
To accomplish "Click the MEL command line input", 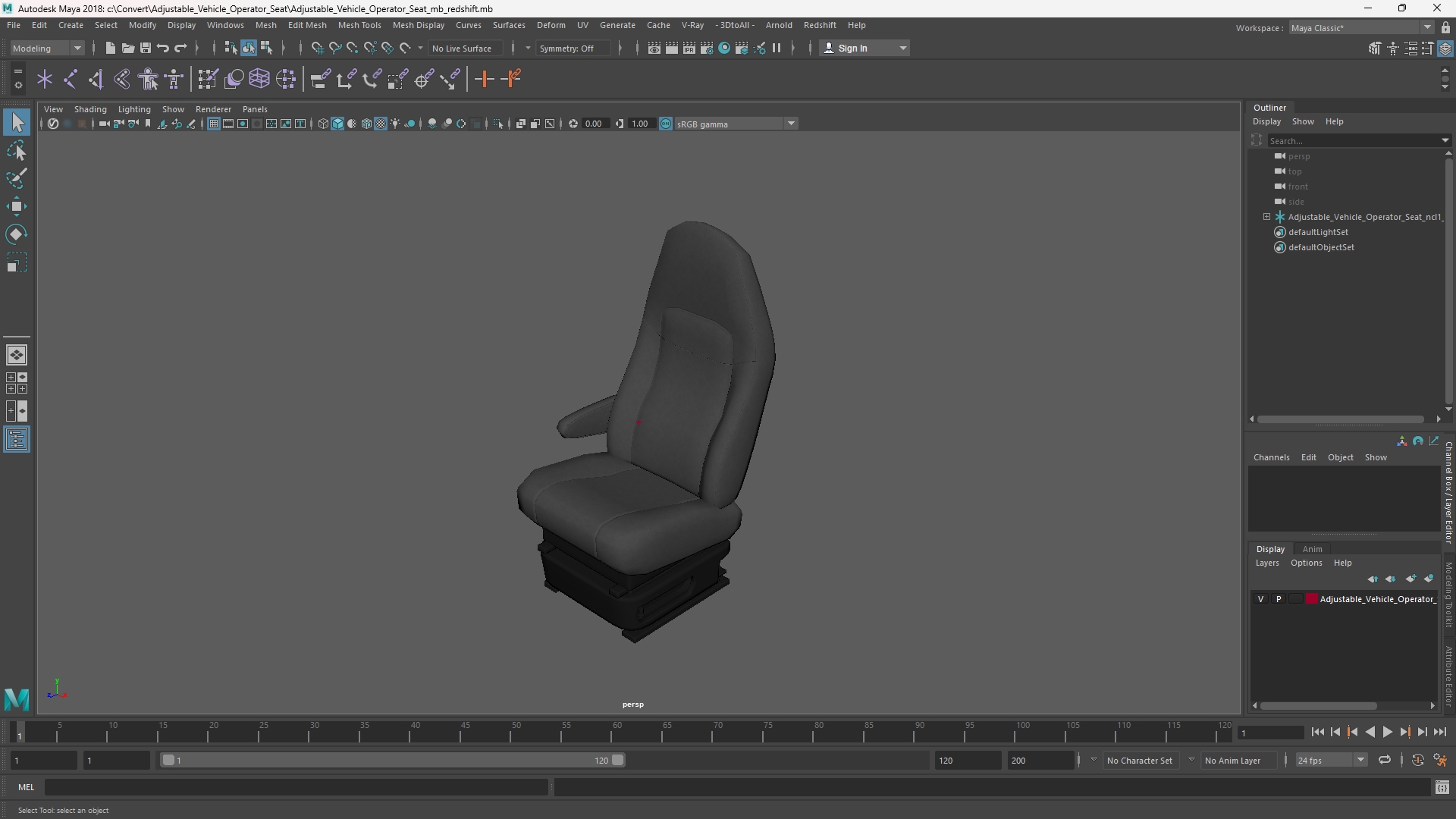I will click(296, 787).
